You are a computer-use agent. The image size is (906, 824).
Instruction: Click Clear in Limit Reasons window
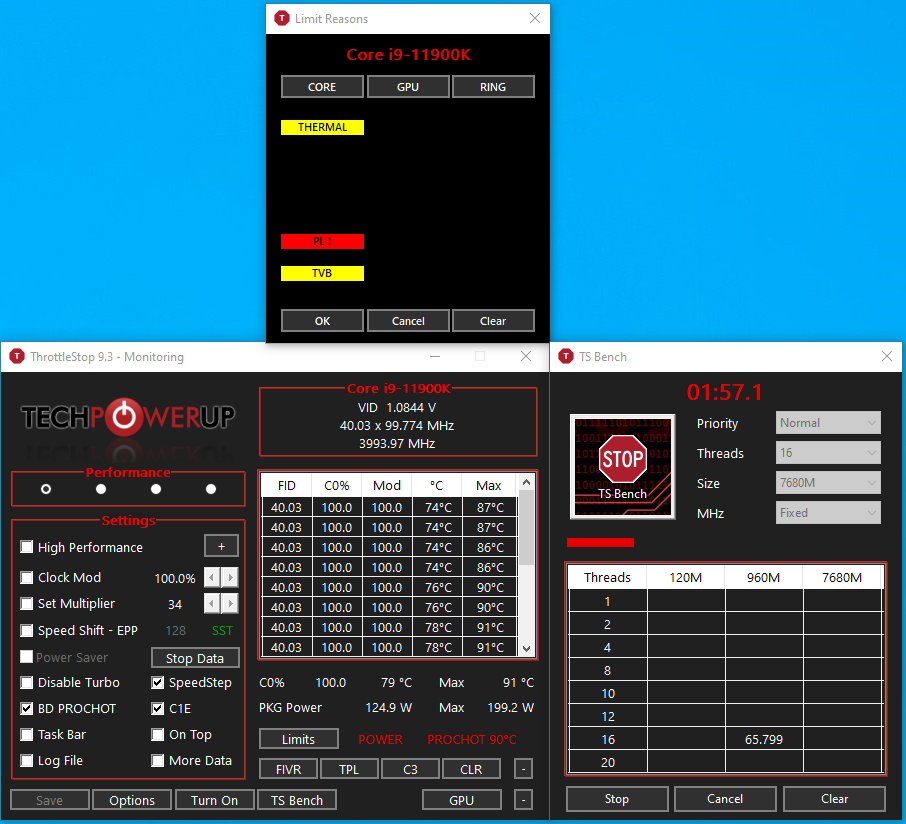pos(493,321)
